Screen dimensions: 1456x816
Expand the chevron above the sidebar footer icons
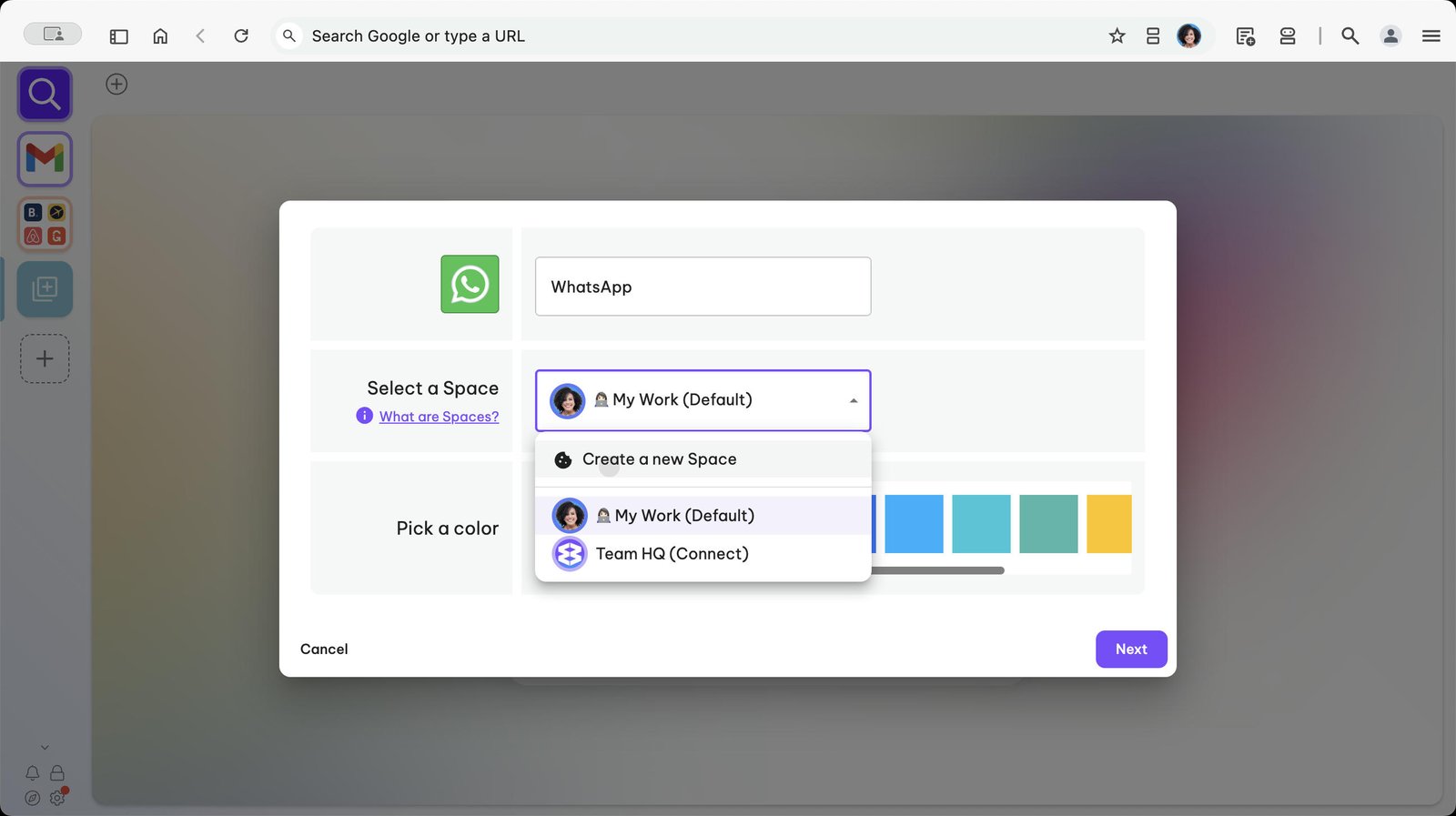45,748
